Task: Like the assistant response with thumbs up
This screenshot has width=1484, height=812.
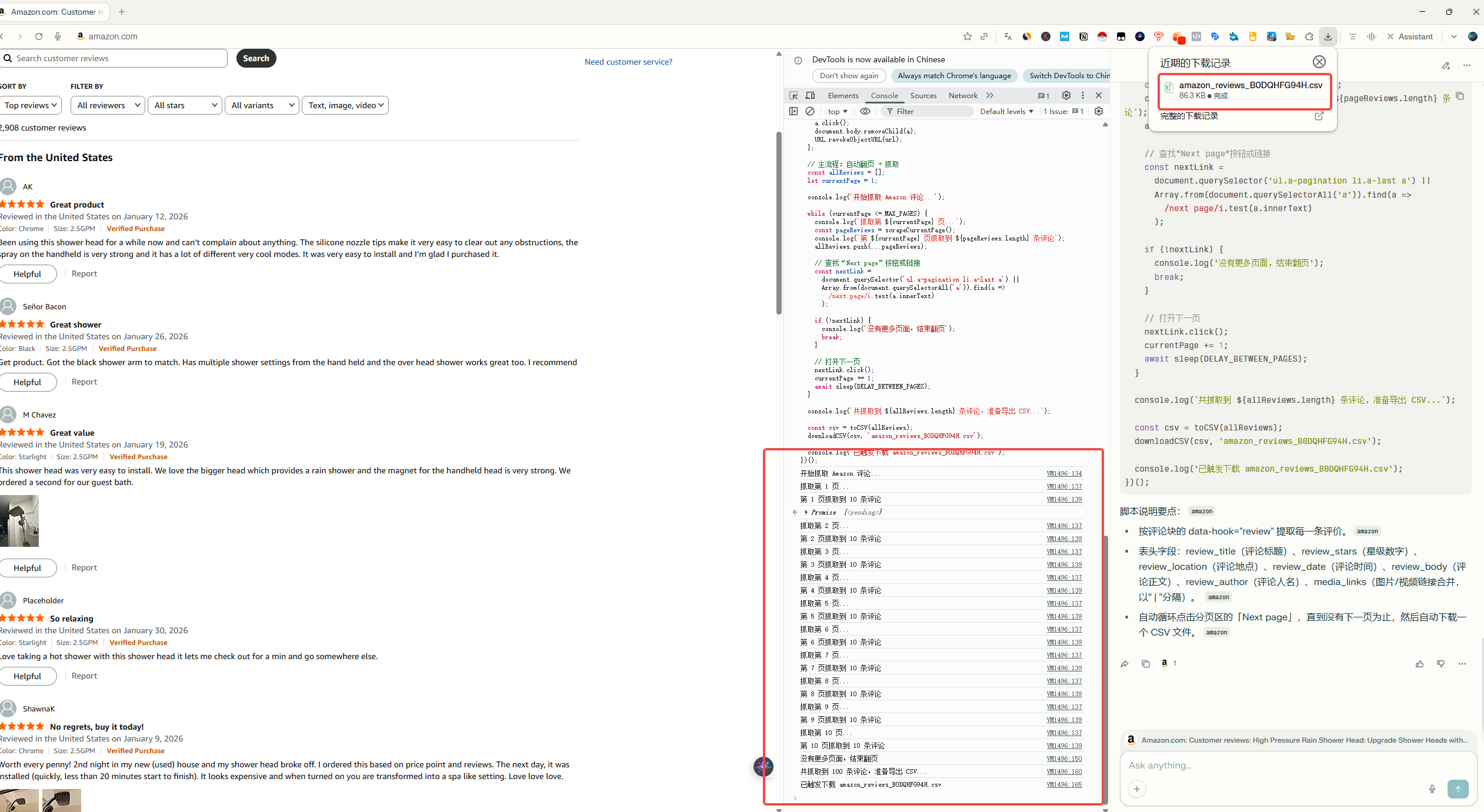Action: [1420, 664]
